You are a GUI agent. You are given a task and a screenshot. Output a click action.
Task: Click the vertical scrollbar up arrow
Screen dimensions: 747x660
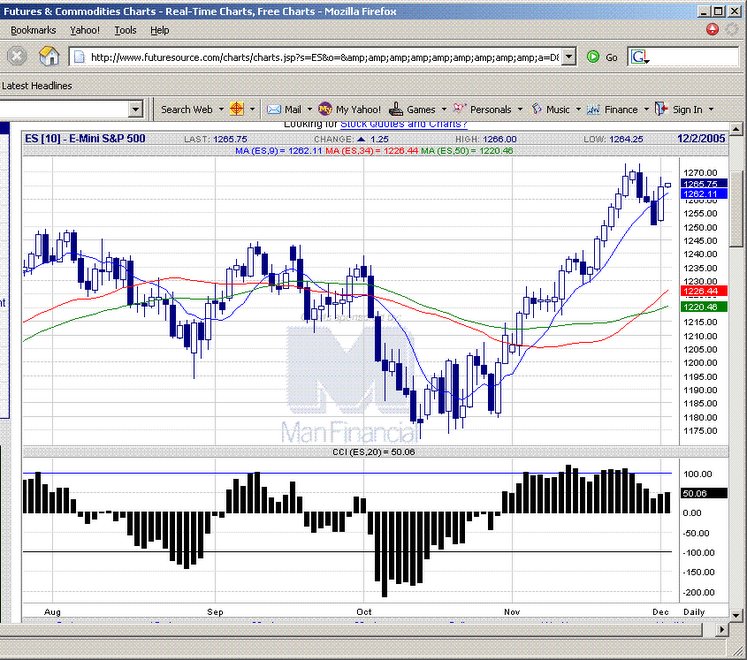[x=736, y=129]
